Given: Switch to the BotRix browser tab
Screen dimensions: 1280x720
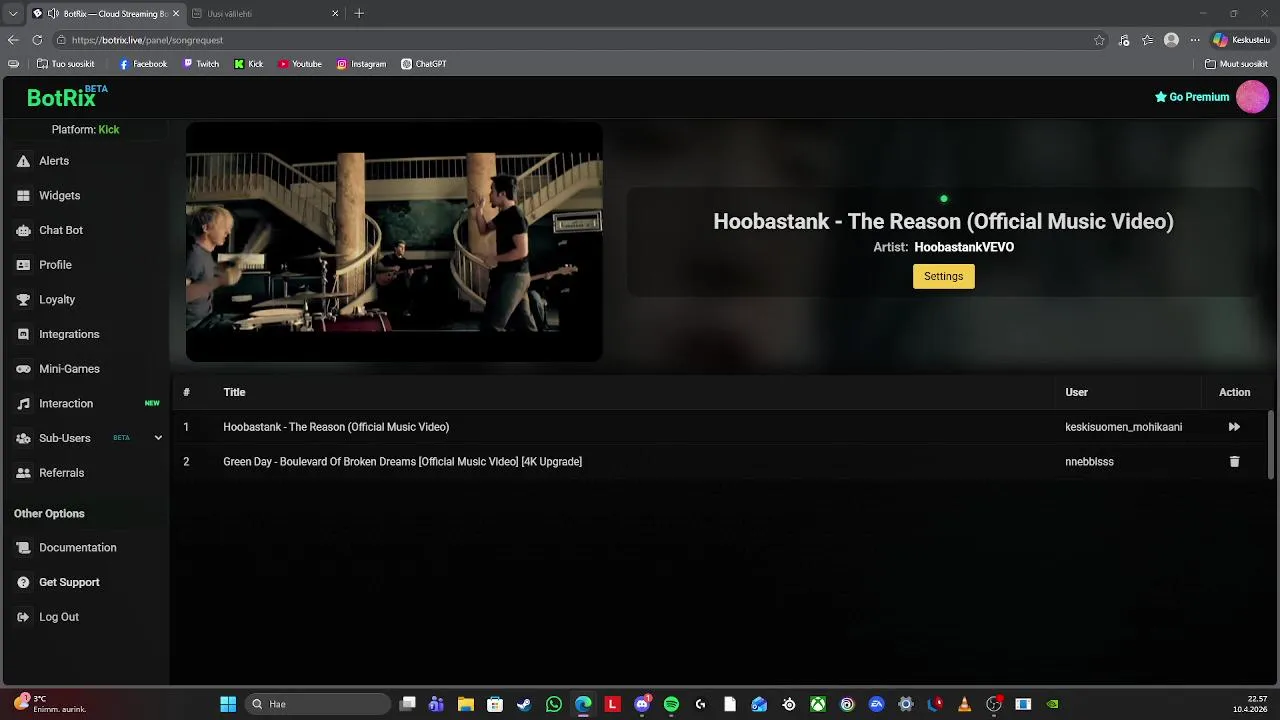Looking at the screenshot, I should point(106,14).
